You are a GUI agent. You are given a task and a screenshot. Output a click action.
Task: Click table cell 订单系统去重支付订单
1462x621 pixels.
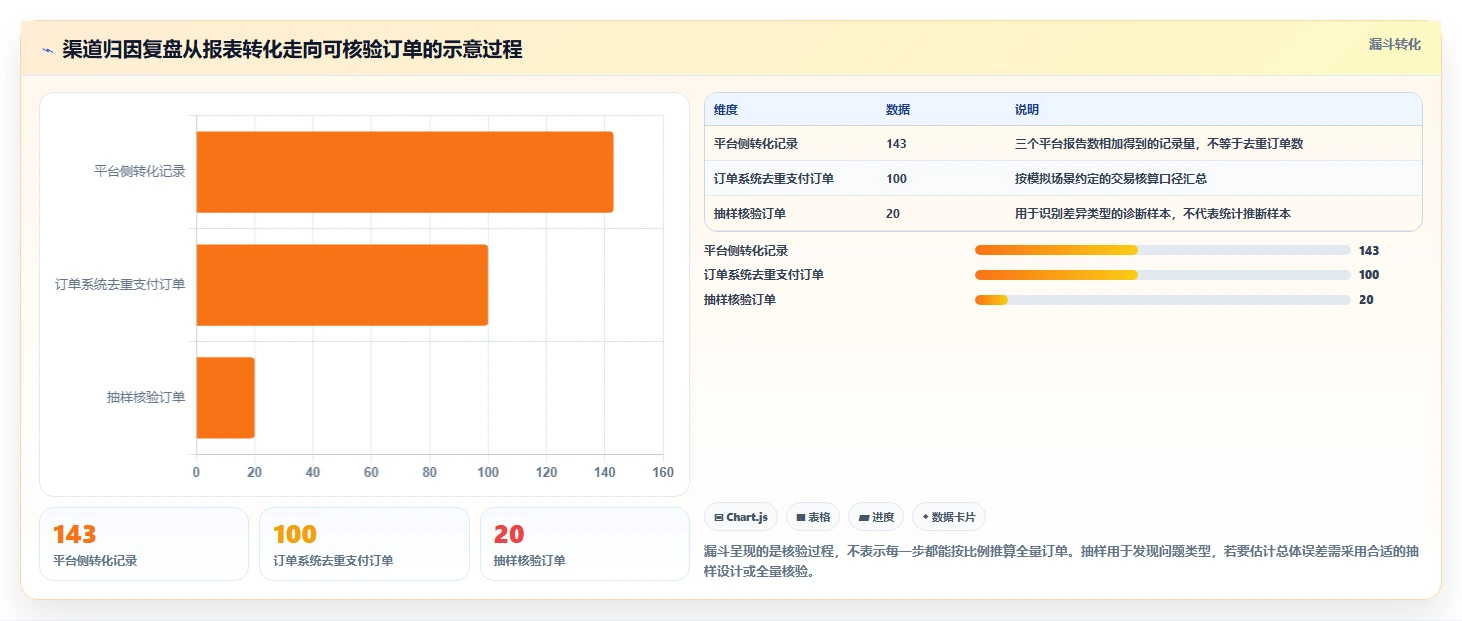coord(774,179)
